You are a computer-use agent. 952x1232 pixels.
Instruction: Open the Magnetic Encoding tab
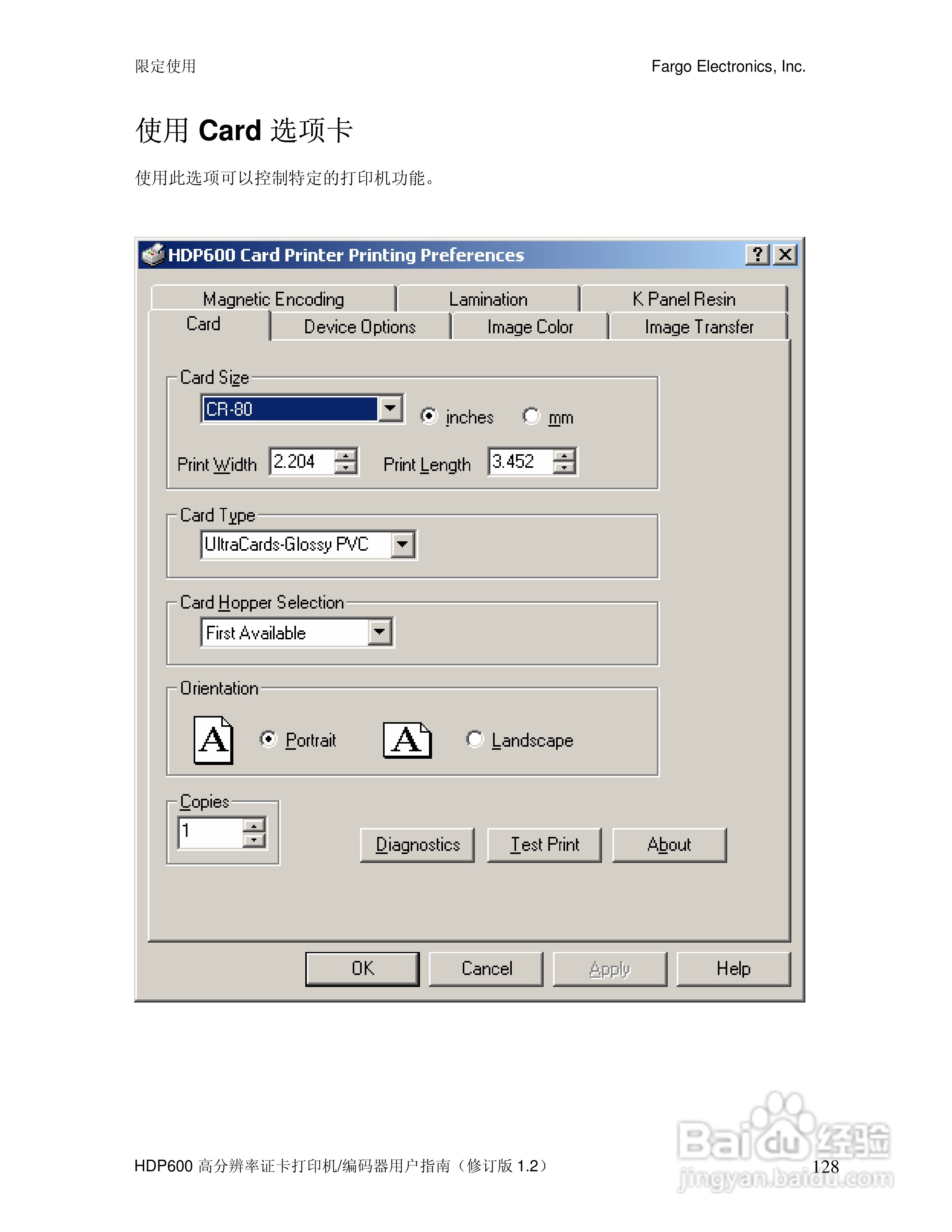(273, 299)
